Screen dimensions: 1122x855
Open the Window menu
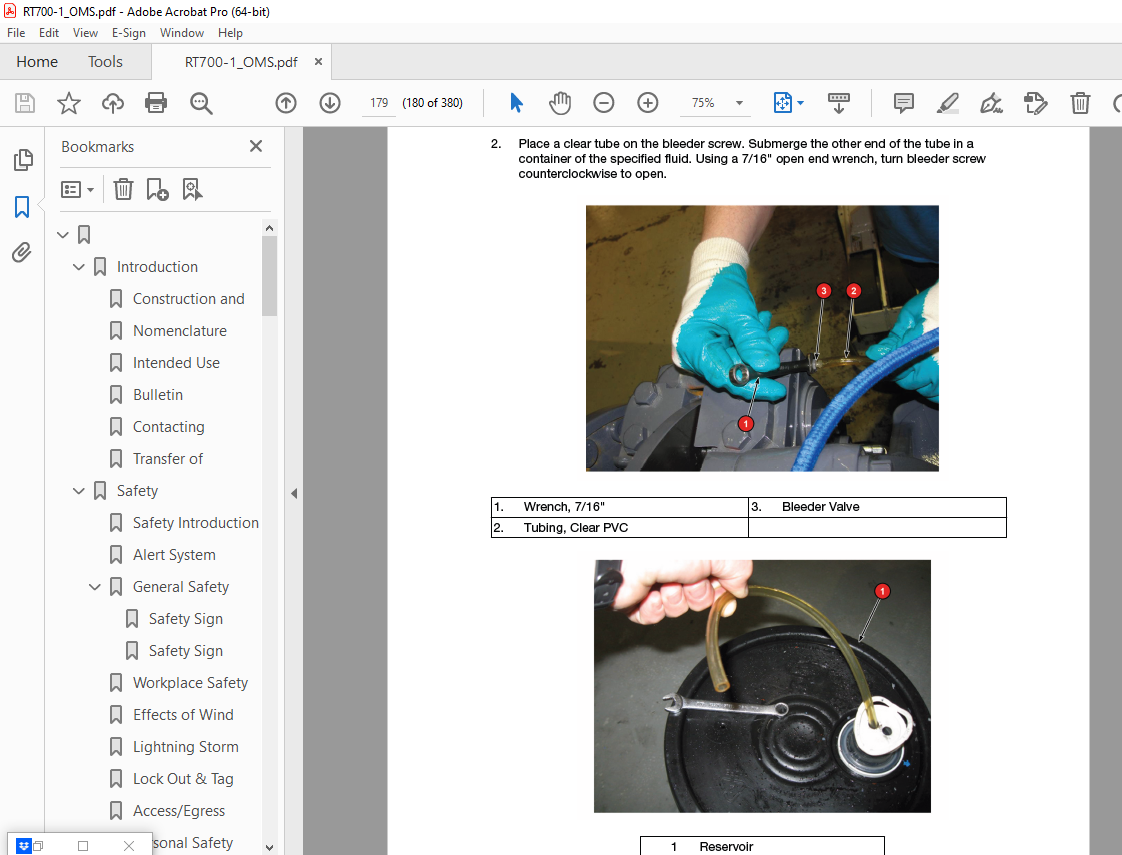click(182, 33)
